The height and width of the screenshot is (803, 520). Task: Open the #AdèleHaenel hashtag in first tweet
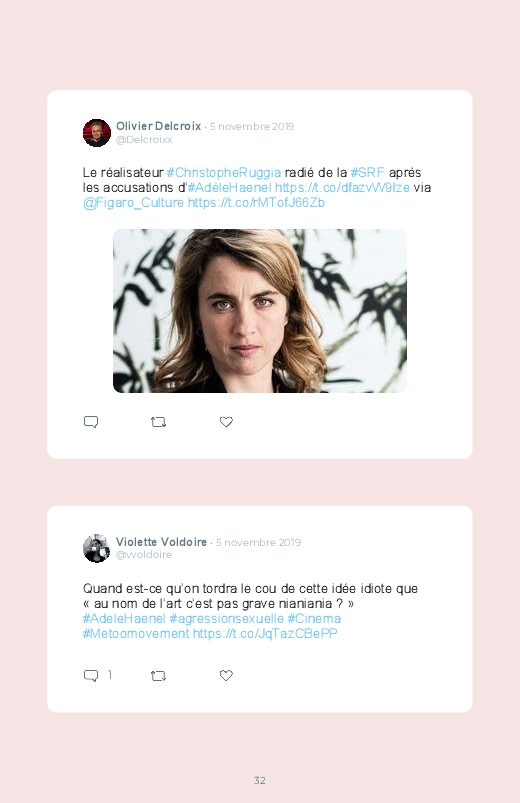click(x=230, y=187)
